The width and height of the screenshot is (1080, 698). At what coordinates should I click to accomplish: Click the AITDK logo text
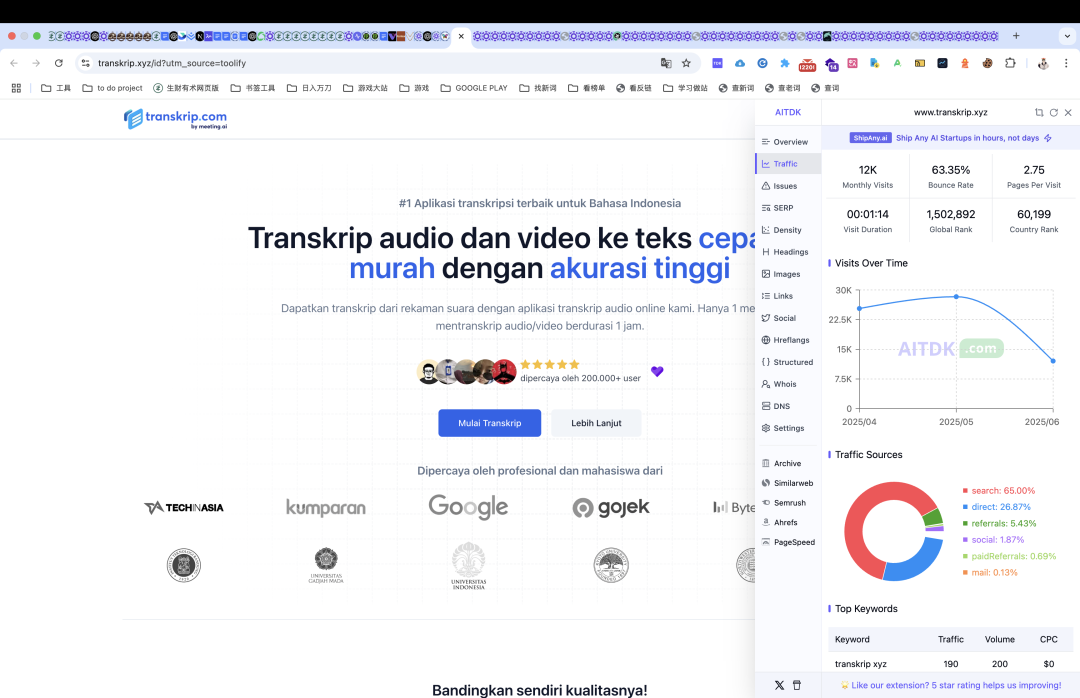pyautogui.click(x=788, y=112)
